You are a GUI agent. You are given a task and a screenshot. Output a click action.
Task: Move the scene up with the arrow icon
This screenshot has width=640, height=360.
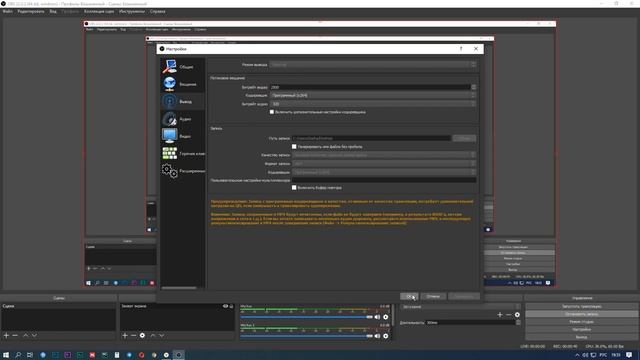(25, 335)
